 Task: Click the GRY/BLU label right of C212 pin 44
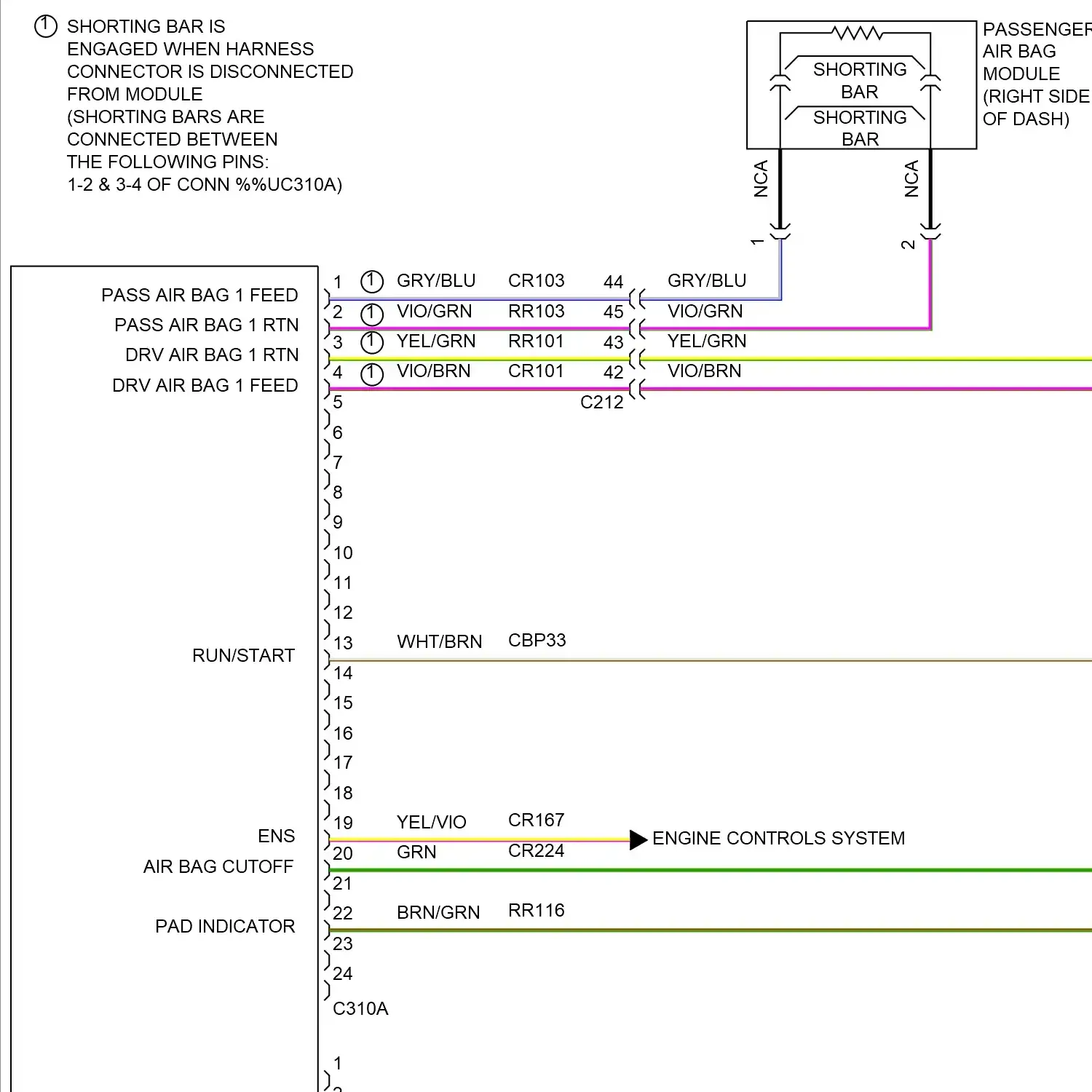(x=707, y=280)
